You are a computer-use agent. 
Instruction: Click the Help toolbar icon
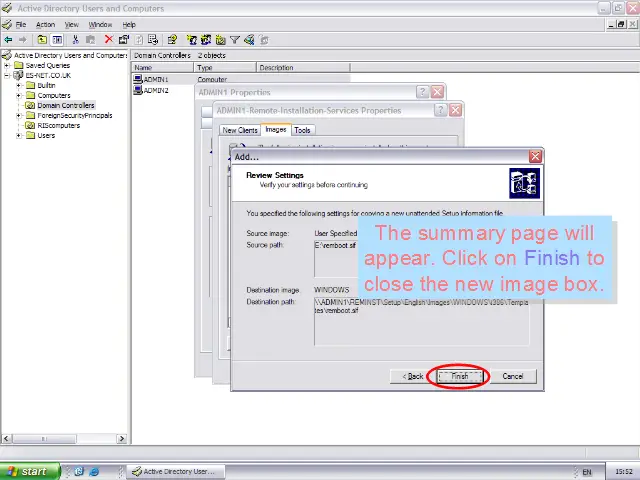pyautogui.click(x=172, y=40)
